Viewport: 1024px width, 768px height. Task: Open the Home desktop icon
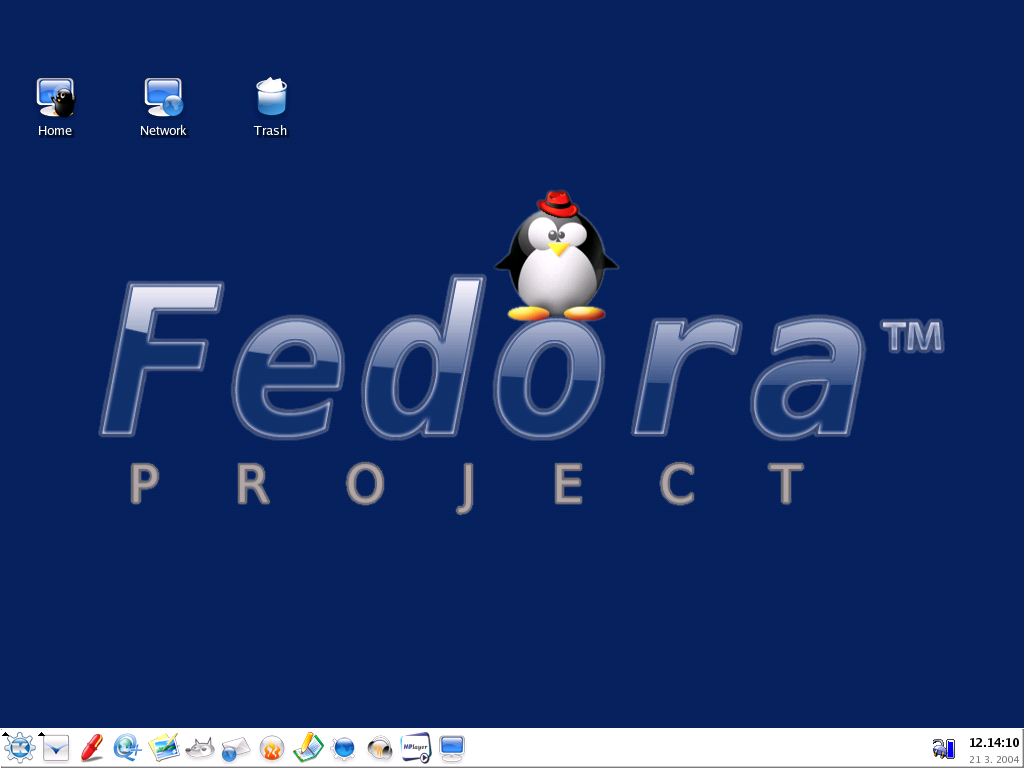pyautogui.click(x=56, y=98)
